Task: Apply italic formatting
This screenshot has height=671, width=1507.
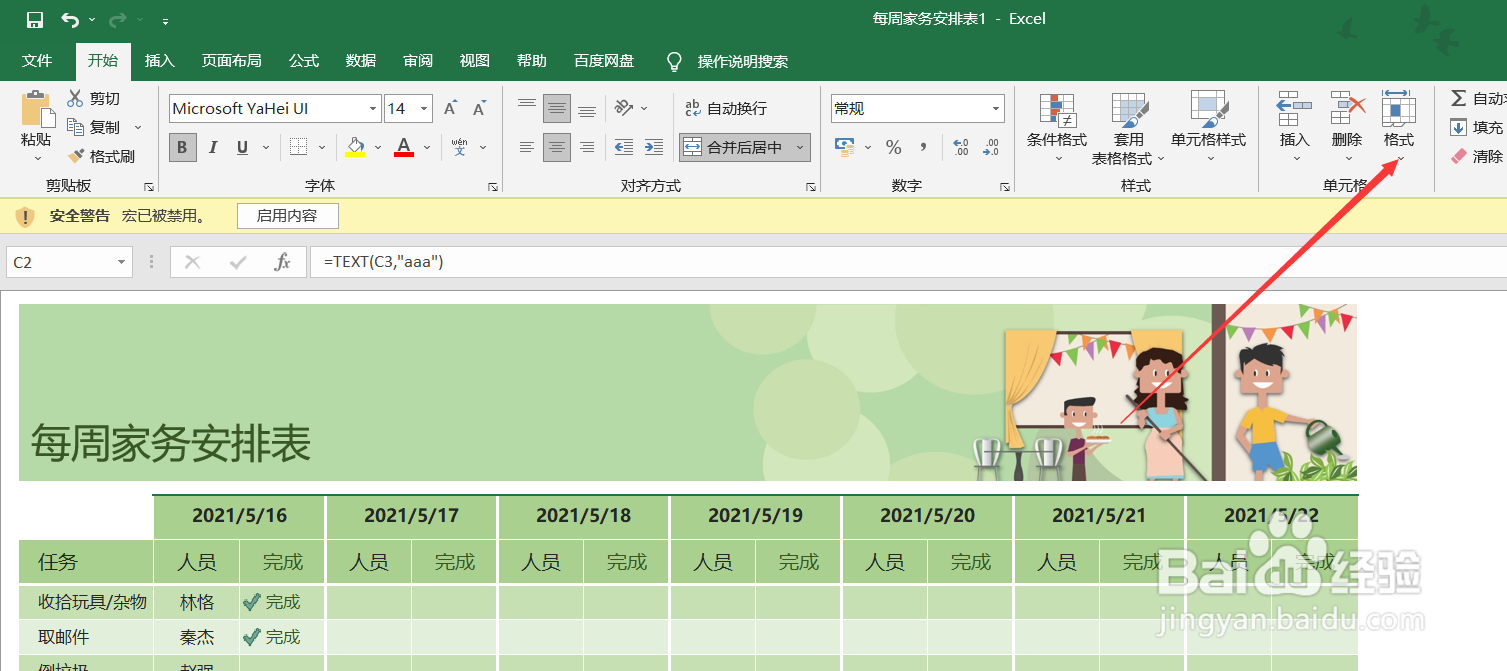Action: (212, 147)
